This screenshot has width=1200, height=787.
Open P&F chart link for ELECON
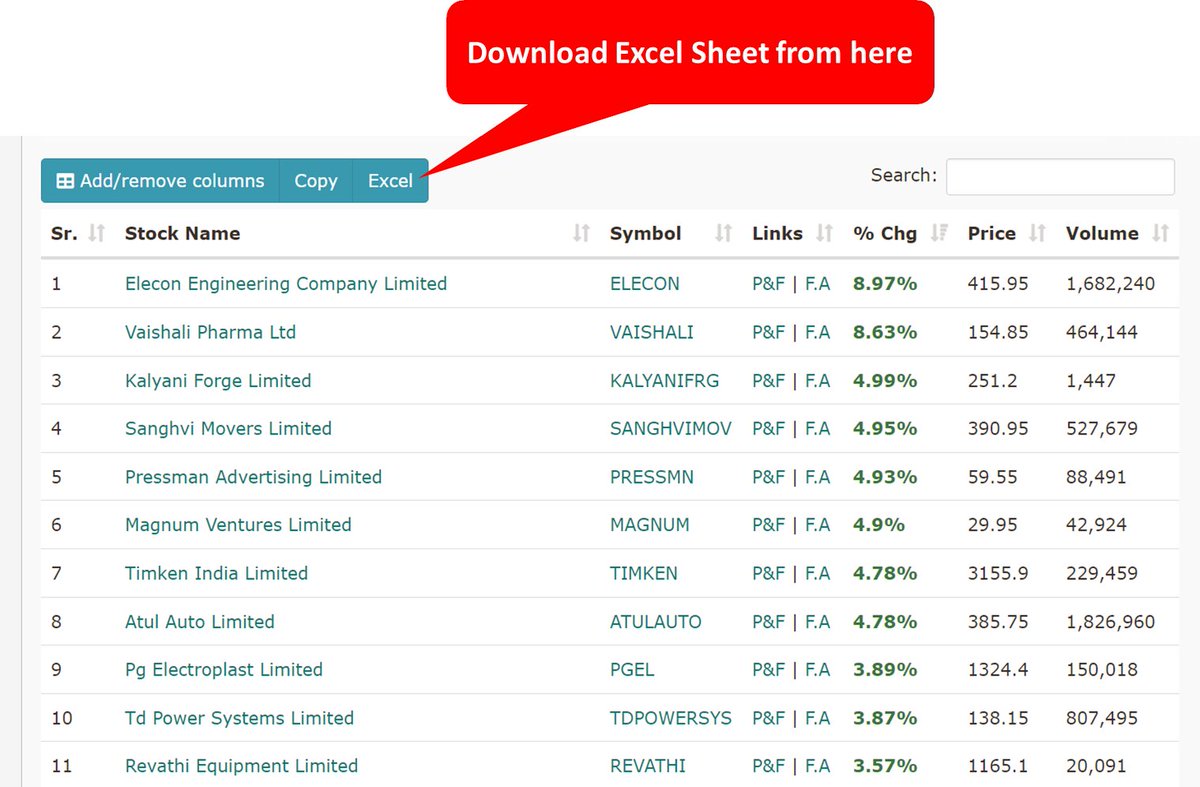pyautogui.click(x=768, y=284)
